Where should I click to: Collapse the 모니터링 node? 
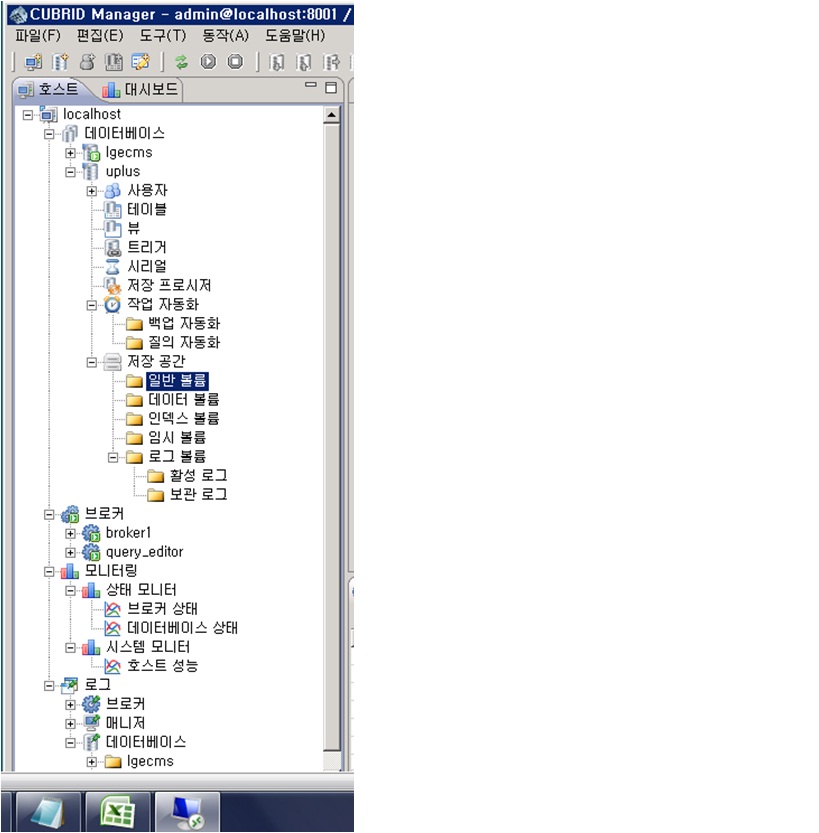pos(49,572)
